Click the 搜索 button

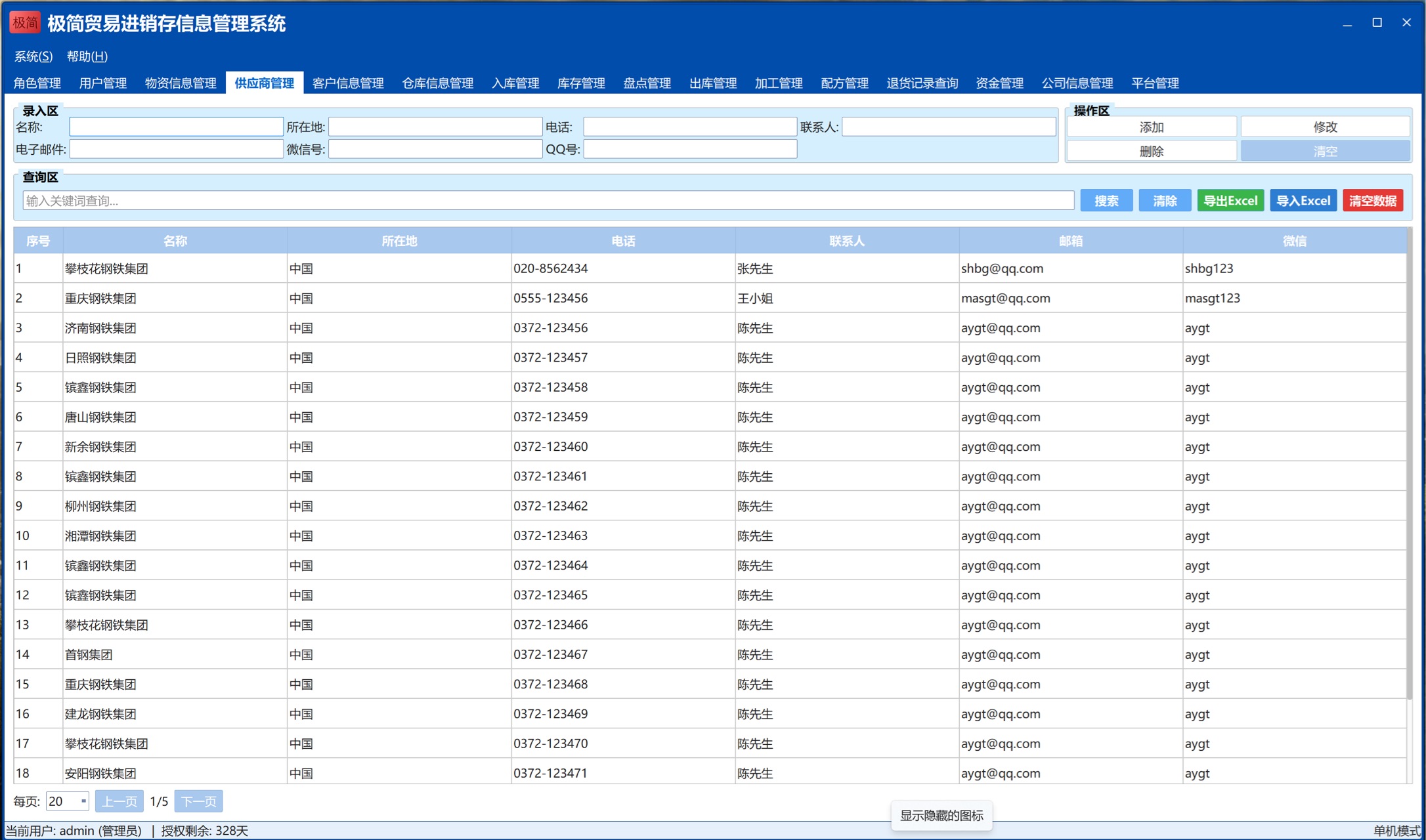[1106, 201]
